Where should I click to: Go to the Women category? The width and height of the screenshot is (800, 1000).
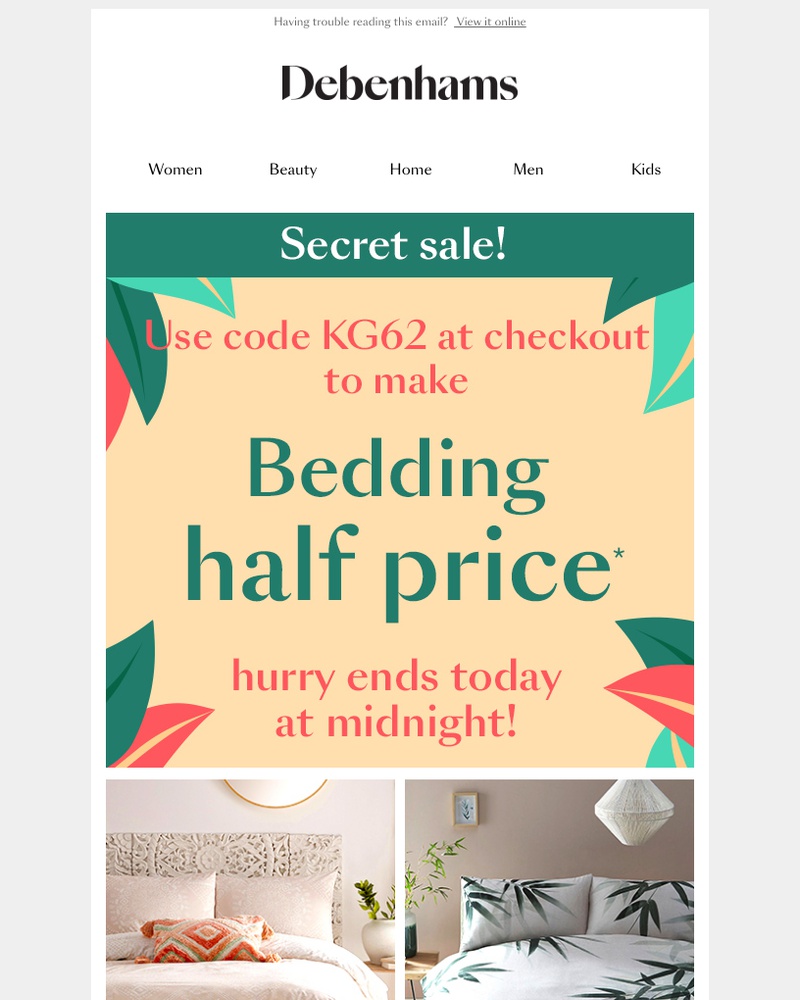(175, 169)
